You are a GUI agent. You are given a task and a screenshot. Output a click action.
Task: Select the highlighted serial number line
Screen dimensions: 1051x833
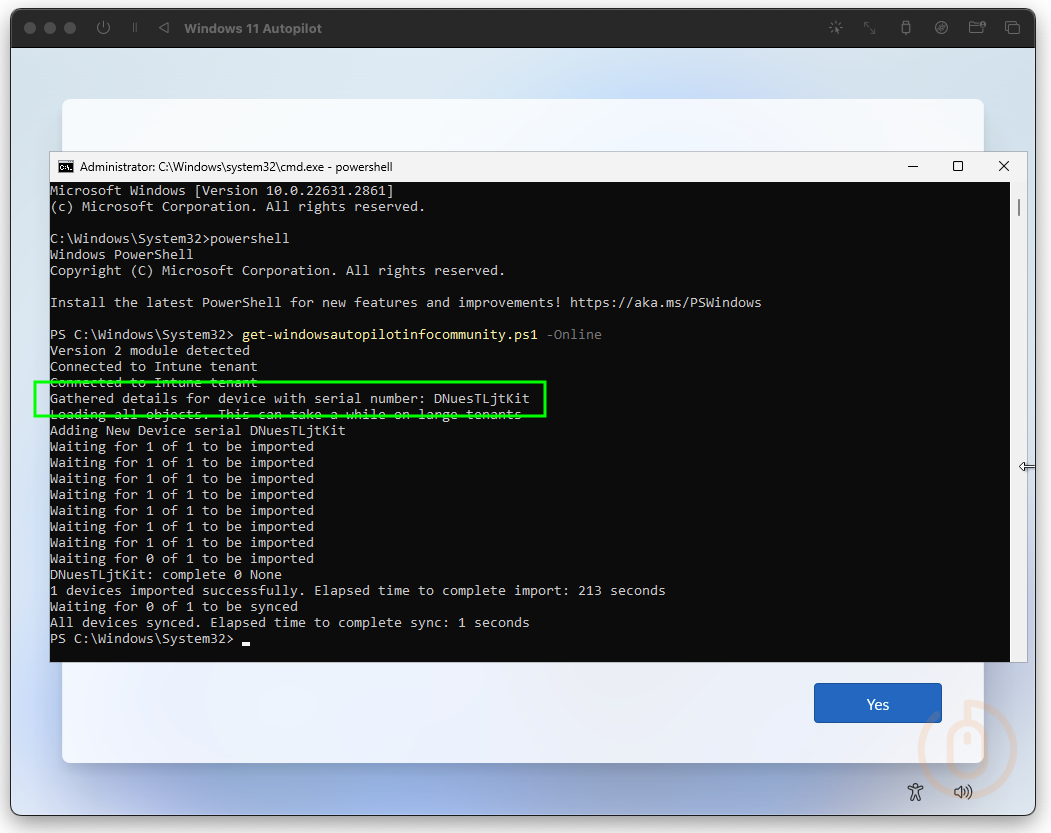pos(297,398)
